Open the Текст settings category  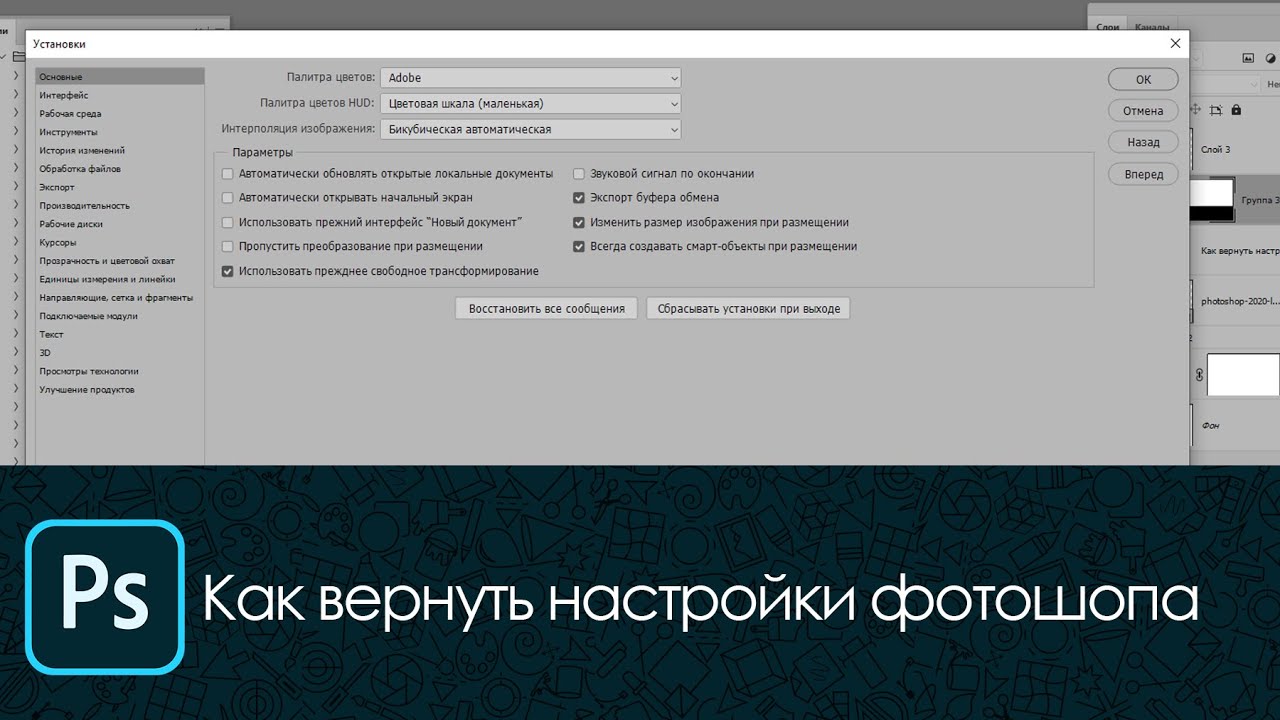pos(120,334)
